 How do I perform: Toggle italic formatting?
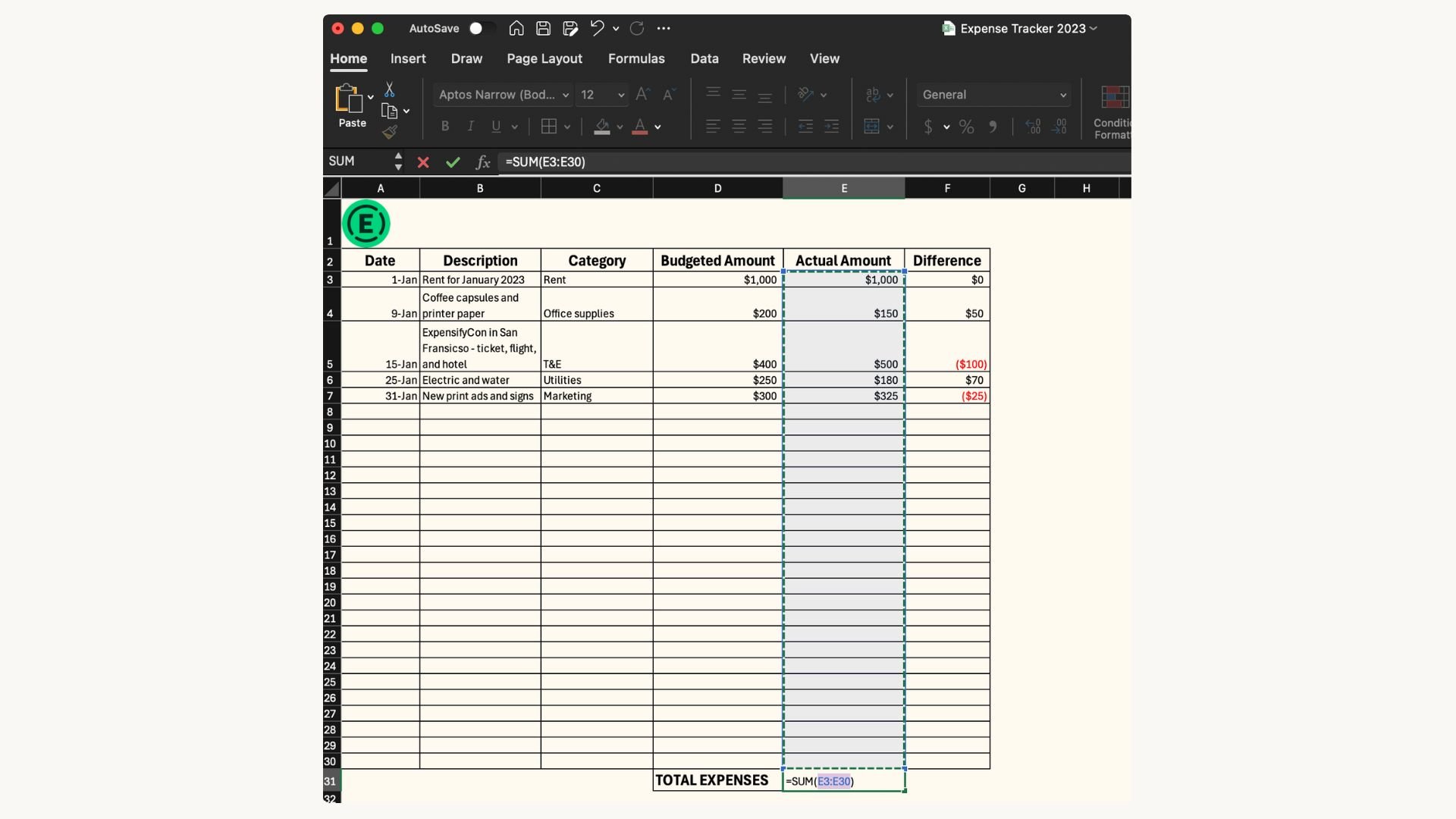[x=470, y=126]
